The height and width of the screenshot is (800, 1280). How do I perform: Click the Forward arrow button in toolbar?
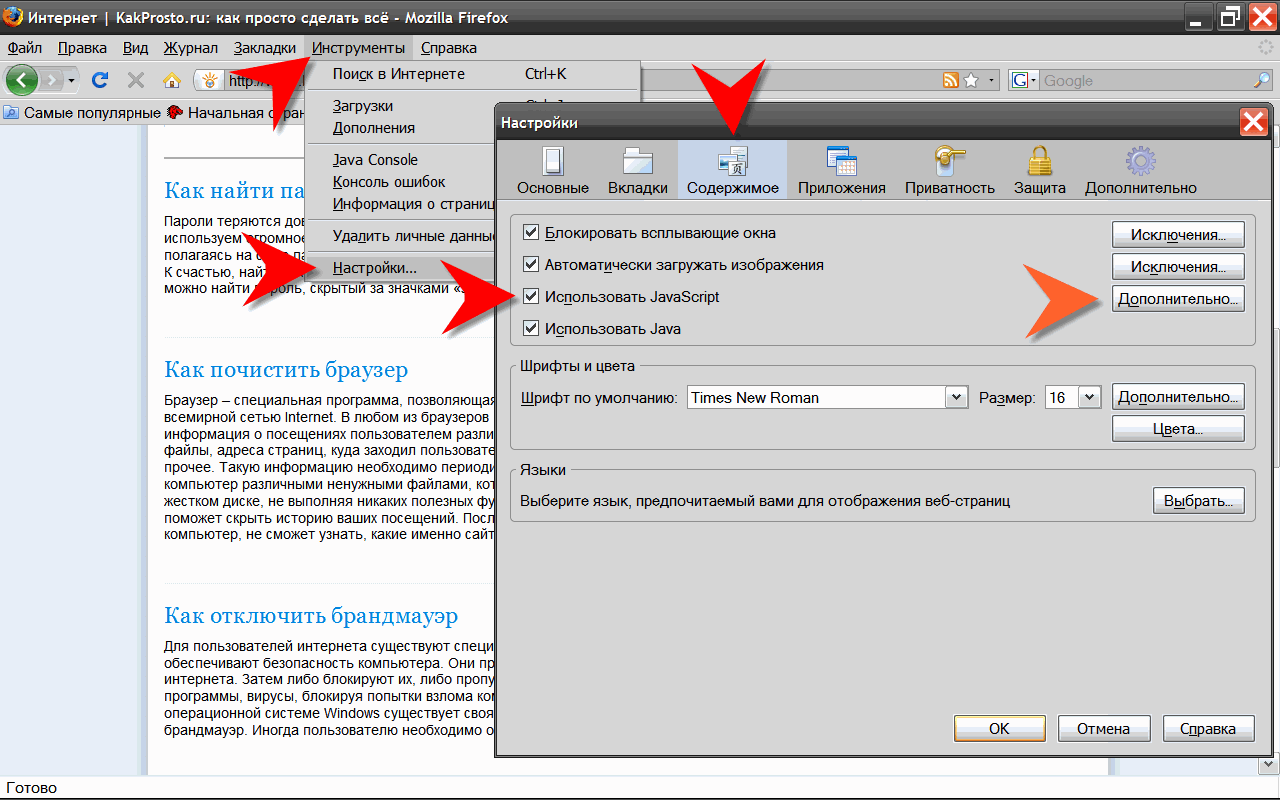click(x=51, y=80)
